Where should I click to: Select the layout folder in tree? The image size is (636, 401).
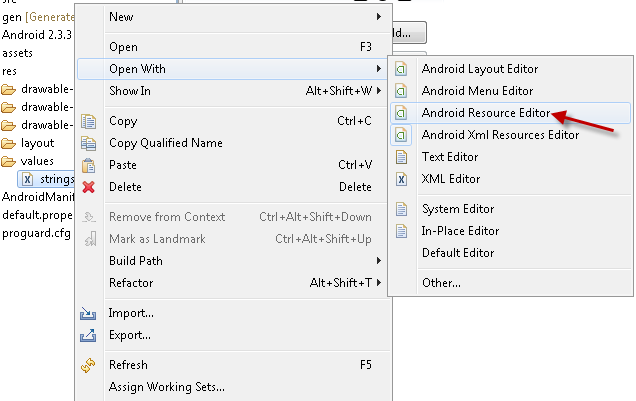37,143
